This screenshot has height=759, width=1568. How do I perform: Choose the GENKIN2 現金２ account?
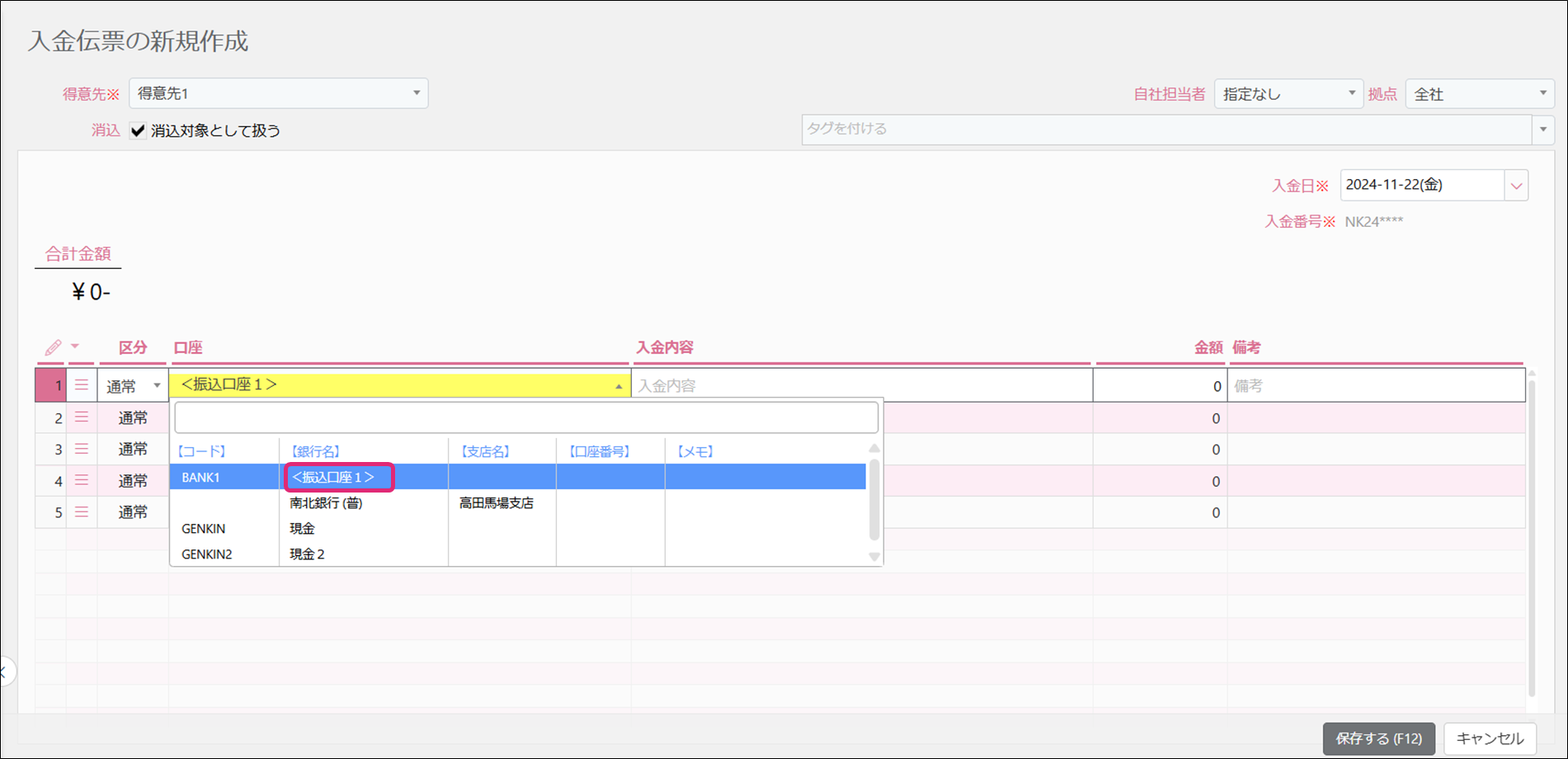(307, 554)
